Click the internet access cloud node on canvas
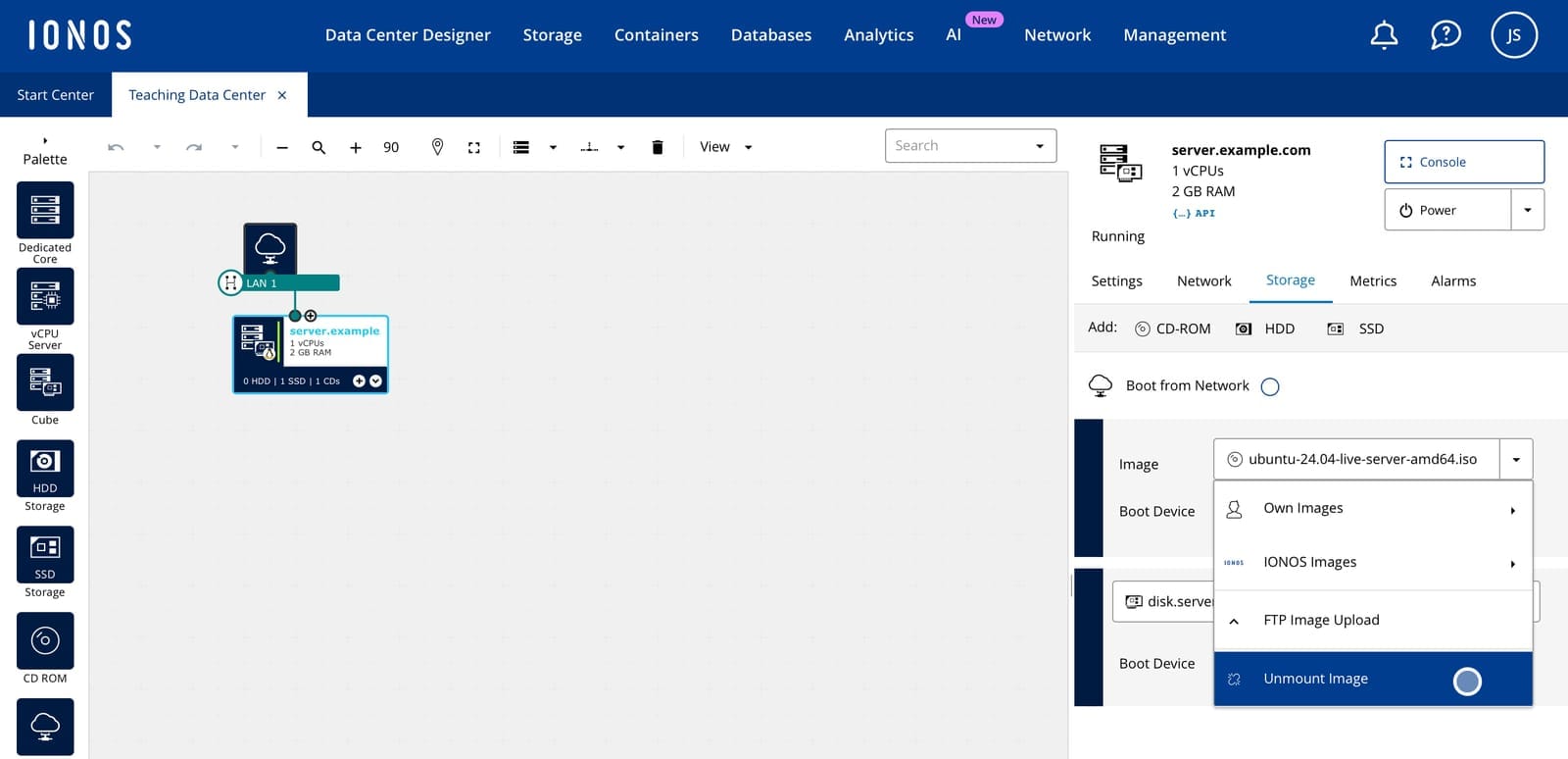The height and width of the screenshot is (759, 1568). pos(270,247)
